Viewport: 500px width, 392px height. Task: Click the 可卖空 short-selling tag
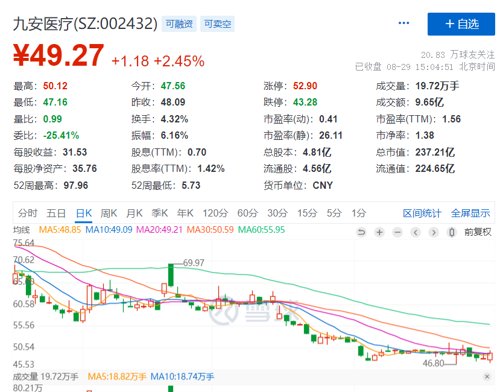(217, 24)
